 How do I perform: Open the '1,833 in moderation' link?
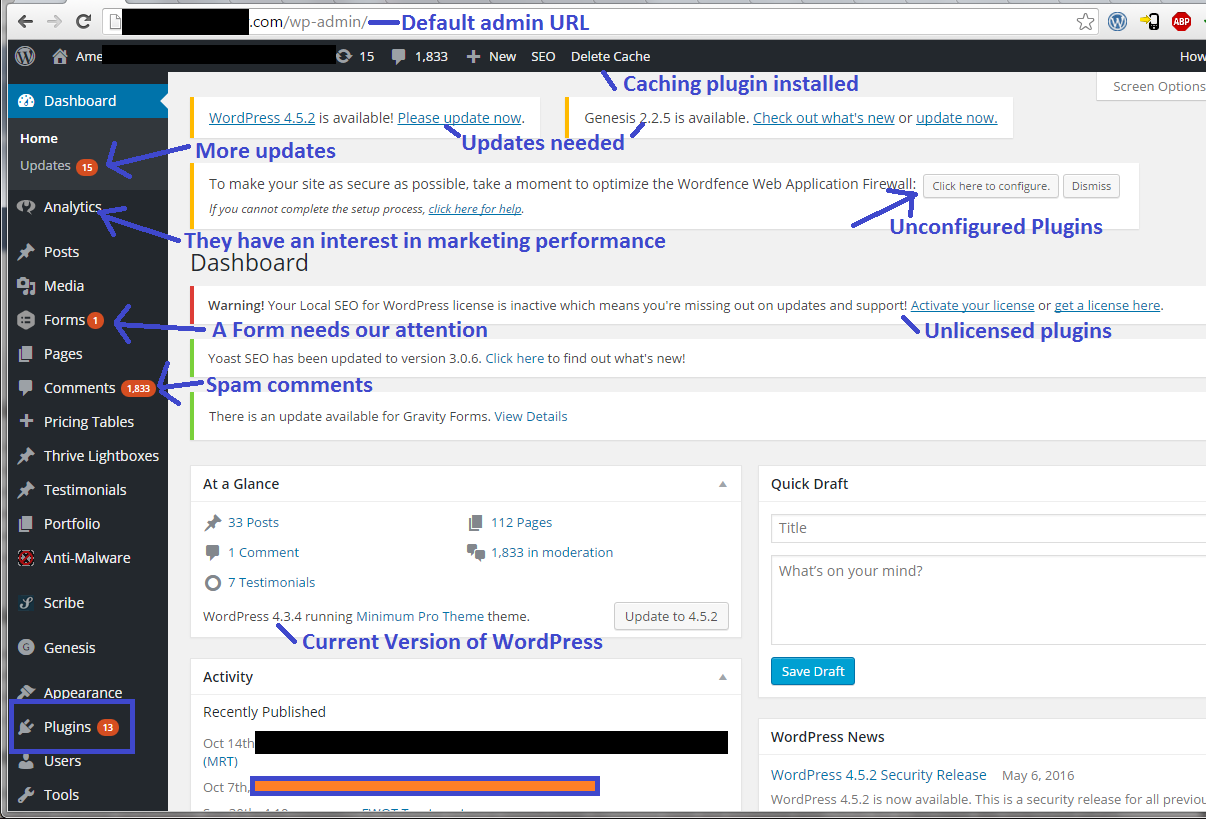tap(552, 552)
